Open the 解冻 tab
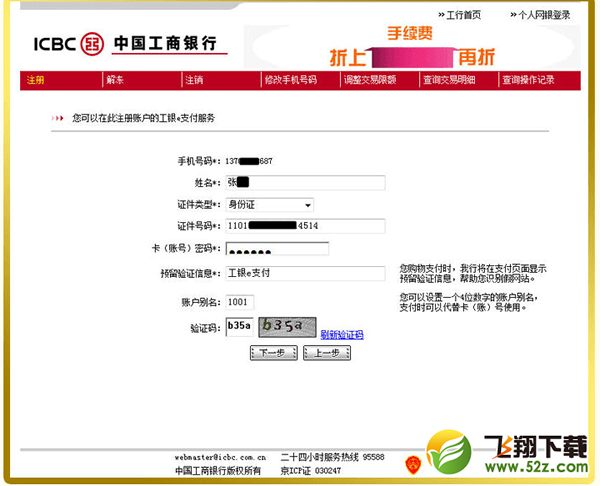Image resolution: width=600 pixels, height=486 pixels. click(x=115, y=80)
